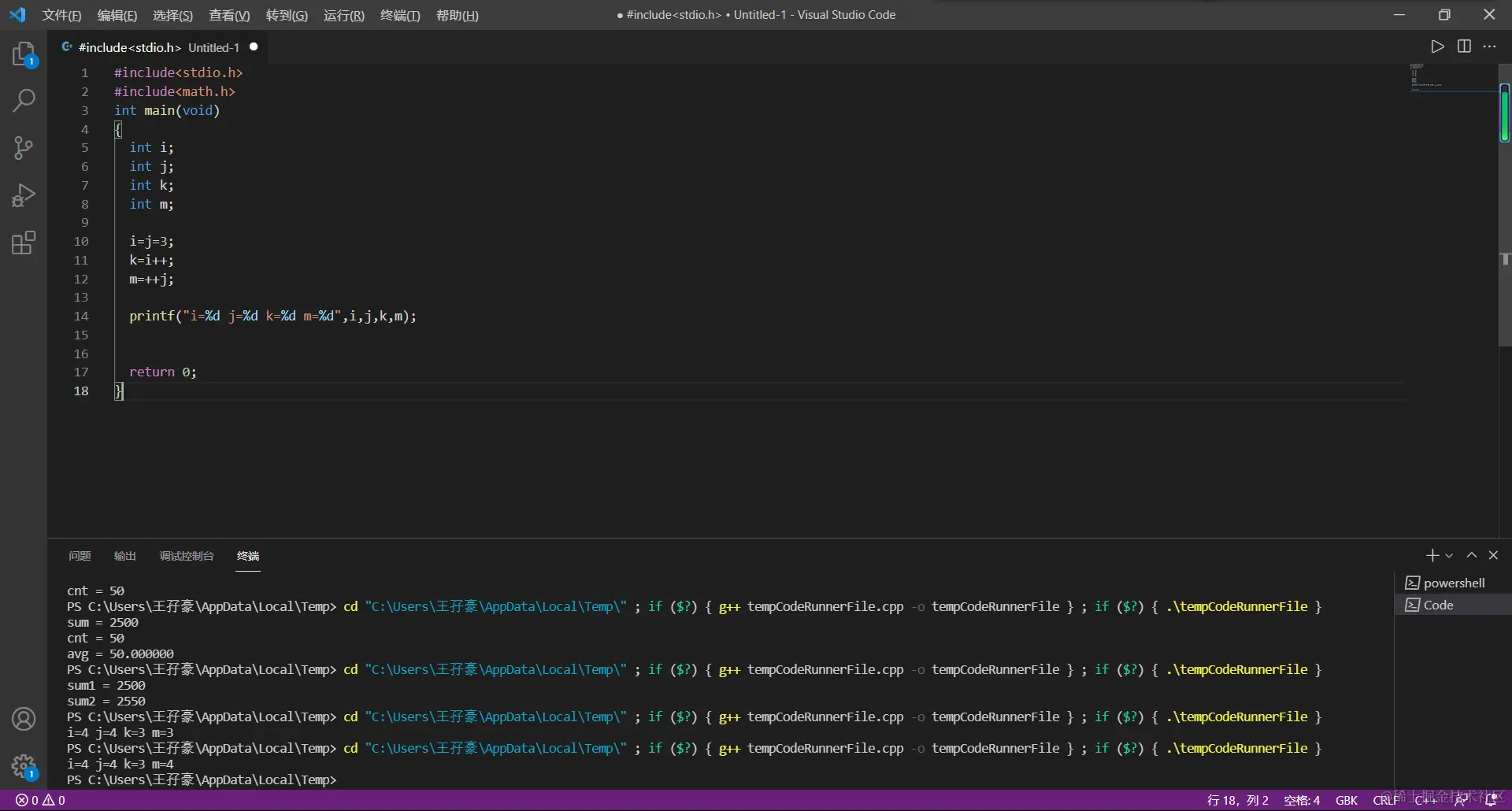Open the Run and Debug view
This screenshot has width=1512, height=811.
(x=24, y=195)
